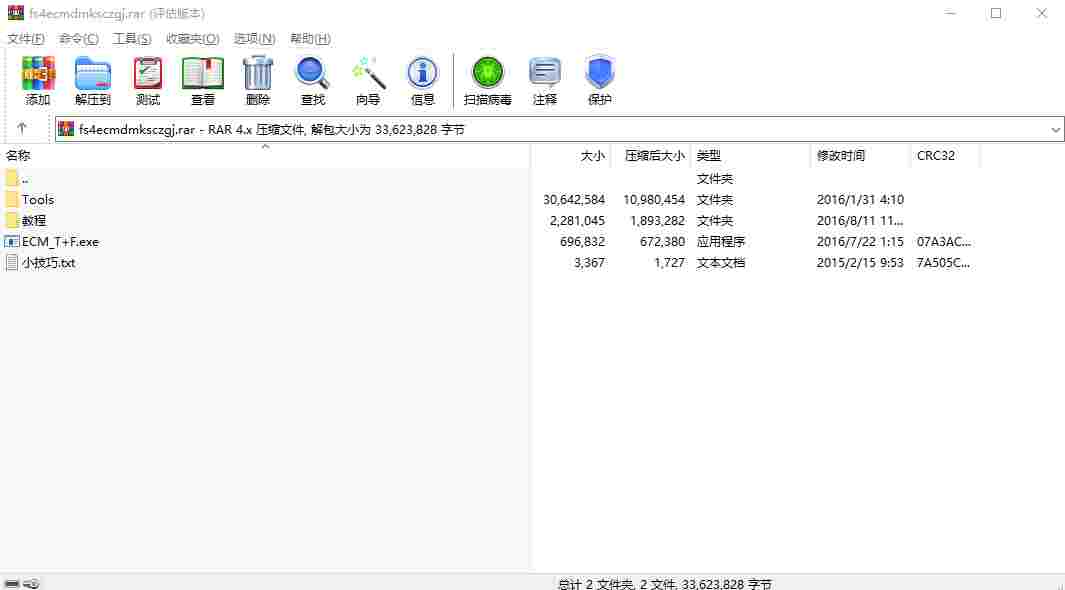Click the packed size 672,380

coord(662,242)
